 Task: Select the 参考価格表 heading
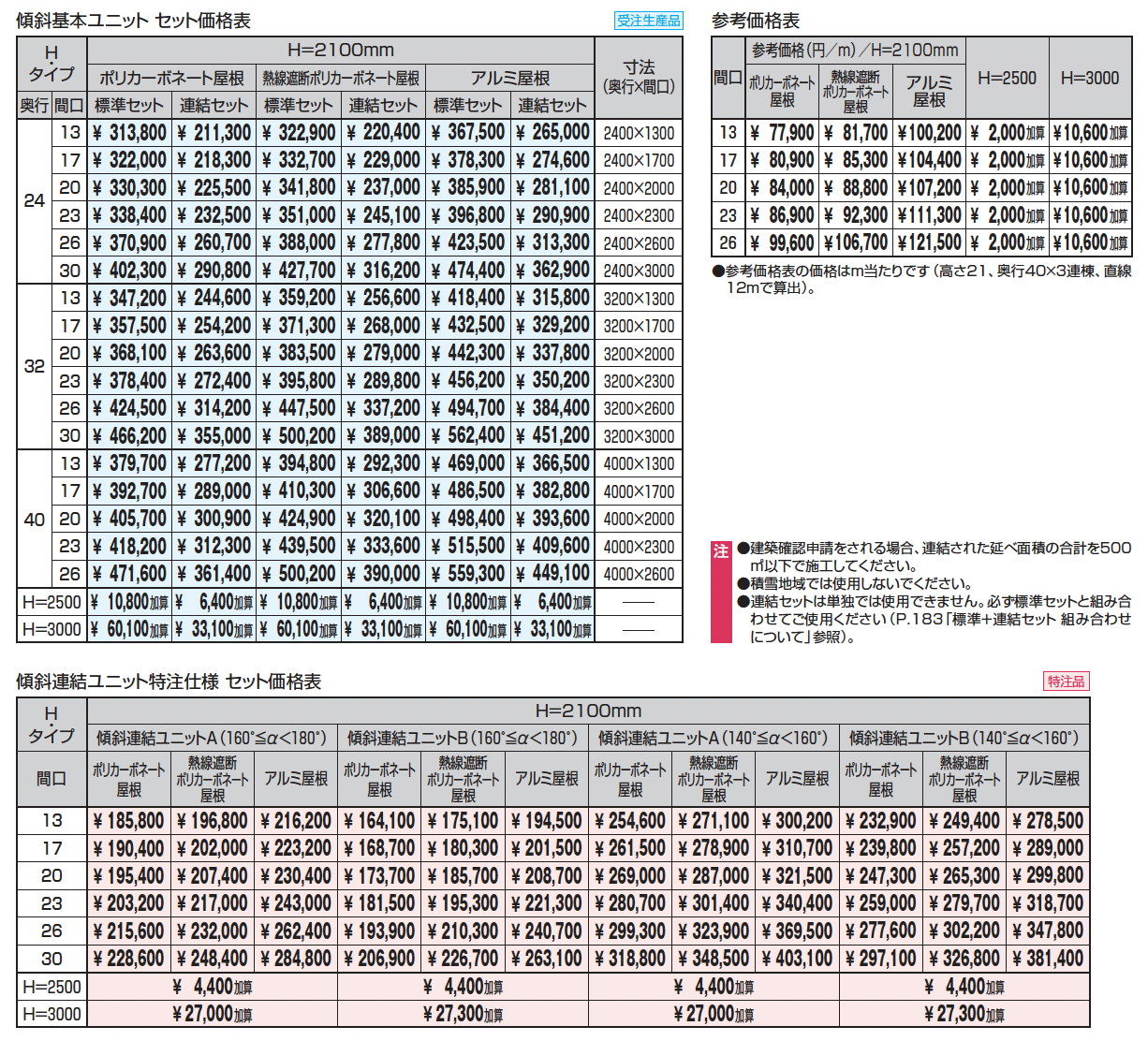[755, 21]
